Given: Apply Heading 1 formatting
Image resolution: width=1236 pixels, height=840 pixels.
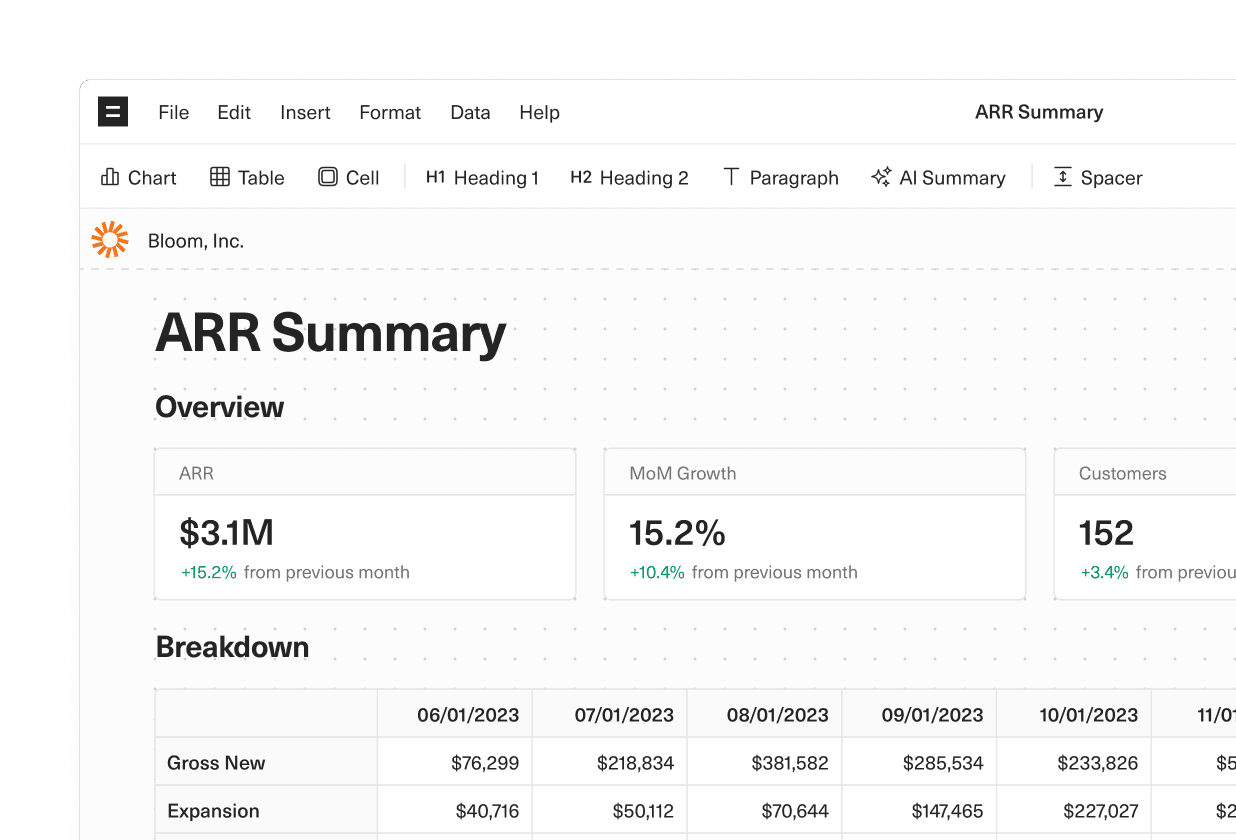Looking at the screenshot, I should point(482,177).
